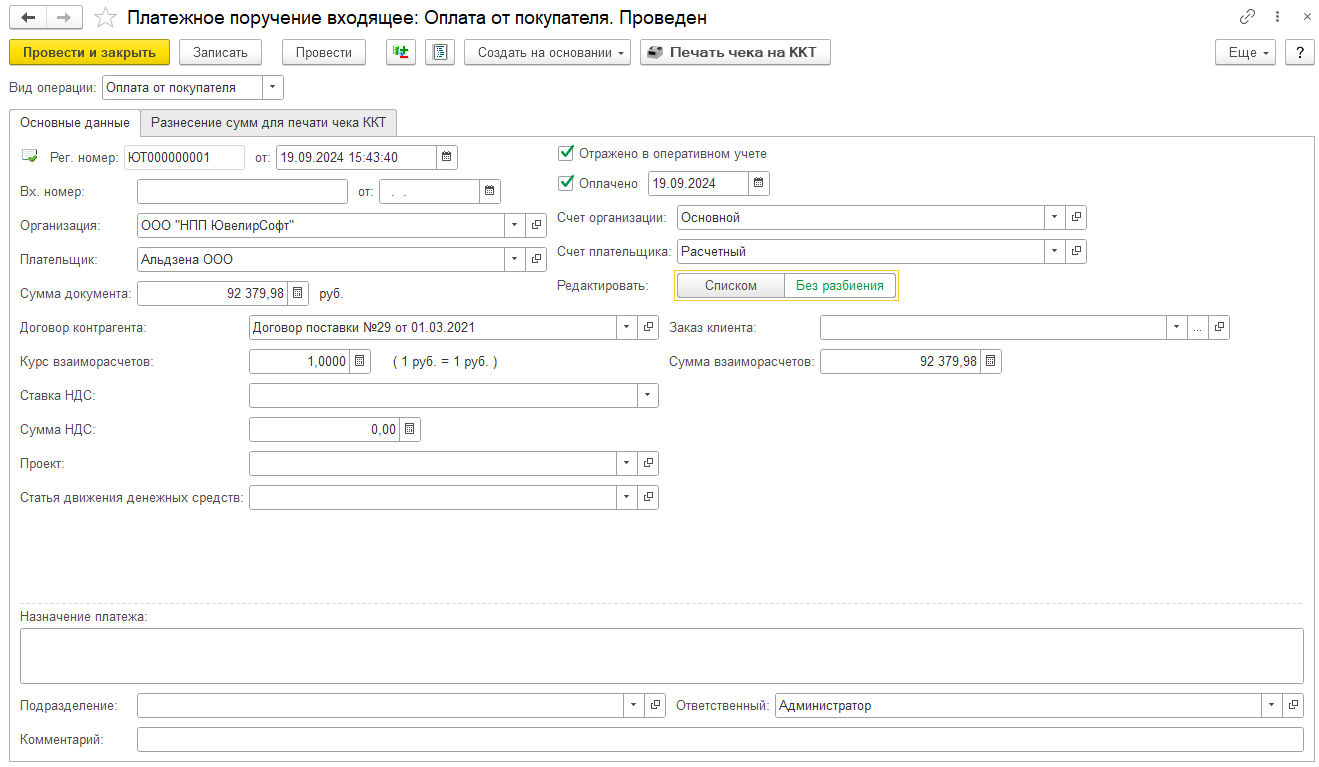Switch editing mode to Без разбиения
1319x767 pixels.
[840, 285]
